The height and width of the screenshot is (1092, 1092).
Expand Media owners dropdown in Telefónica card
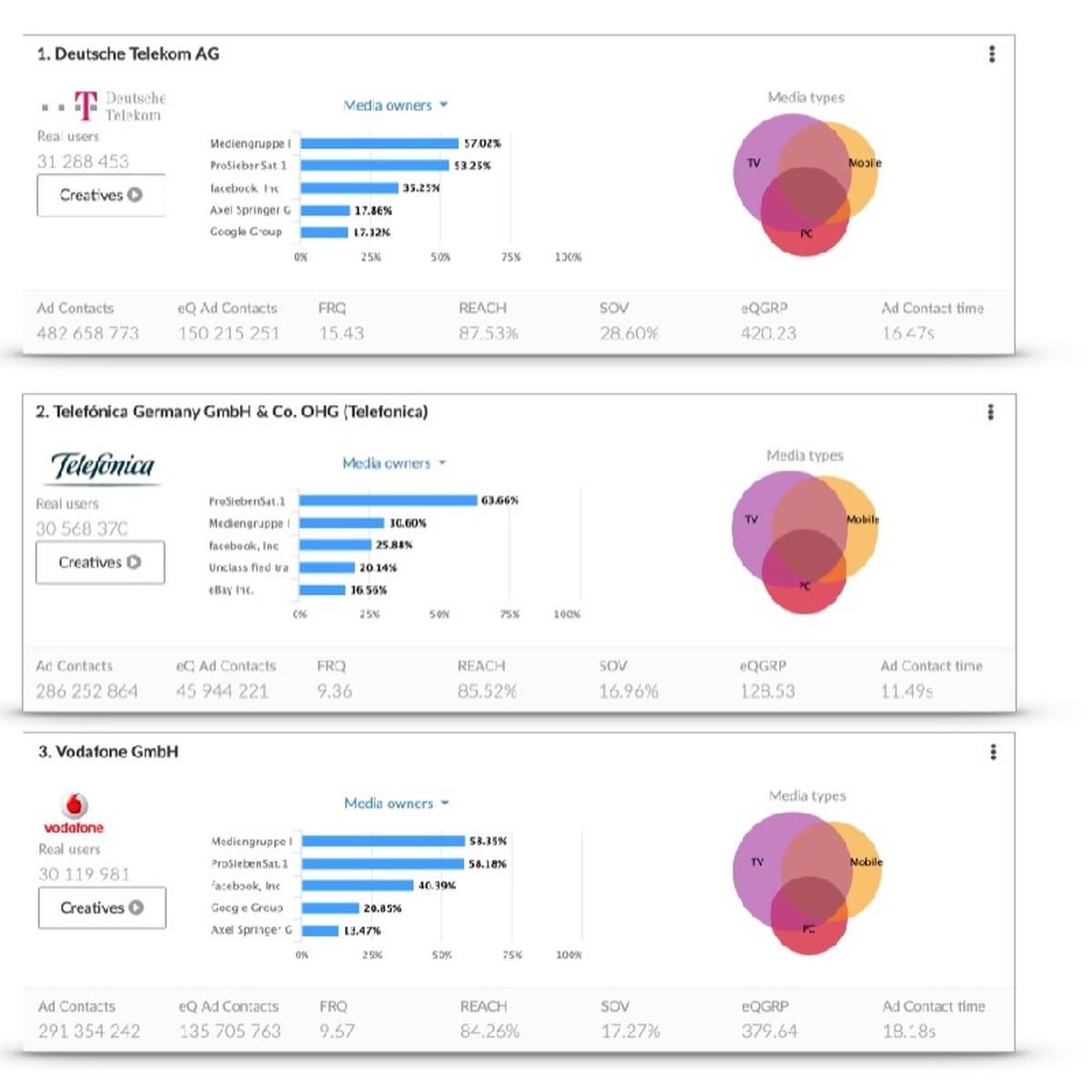click(394, 463)
